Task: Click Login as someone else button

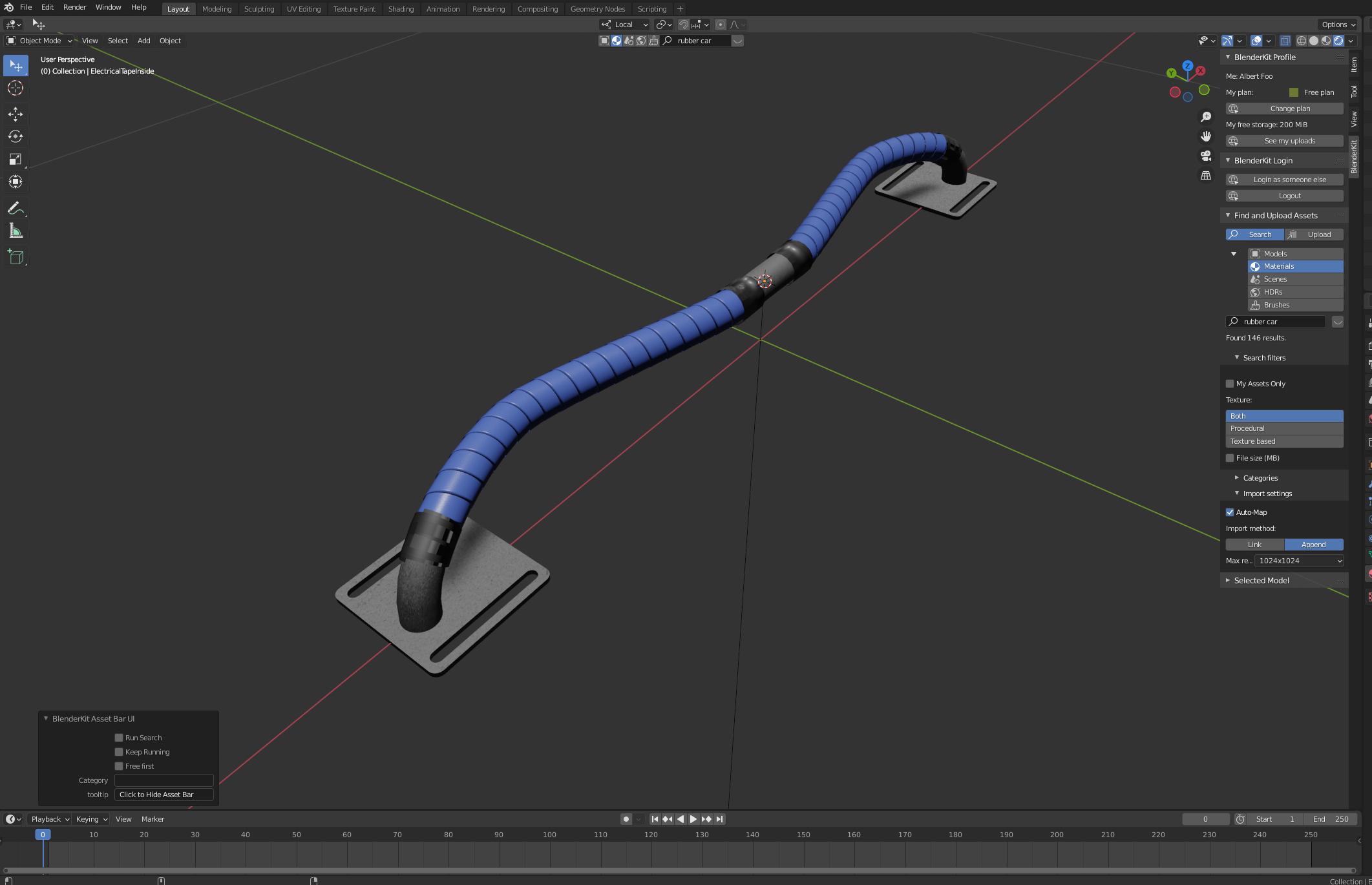Action: [x=1284, y=180]
